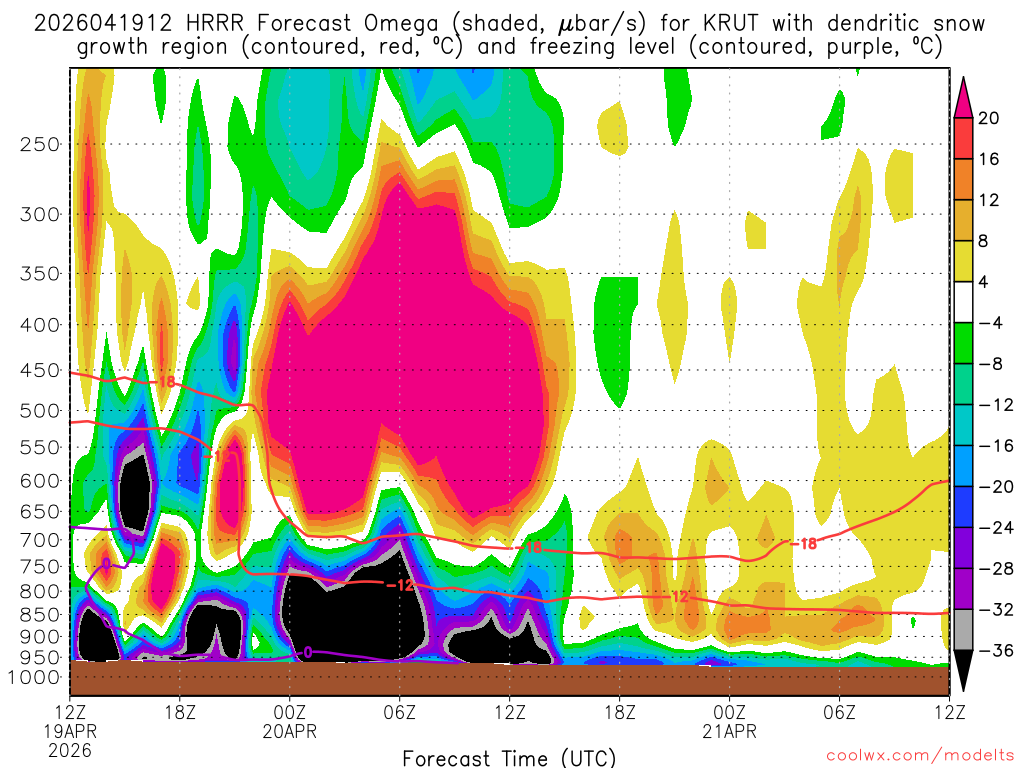The height and width of the screenshot is (768, 1024).
Task: Select the 400 pressure level label
Action: (x=40, y=325)
